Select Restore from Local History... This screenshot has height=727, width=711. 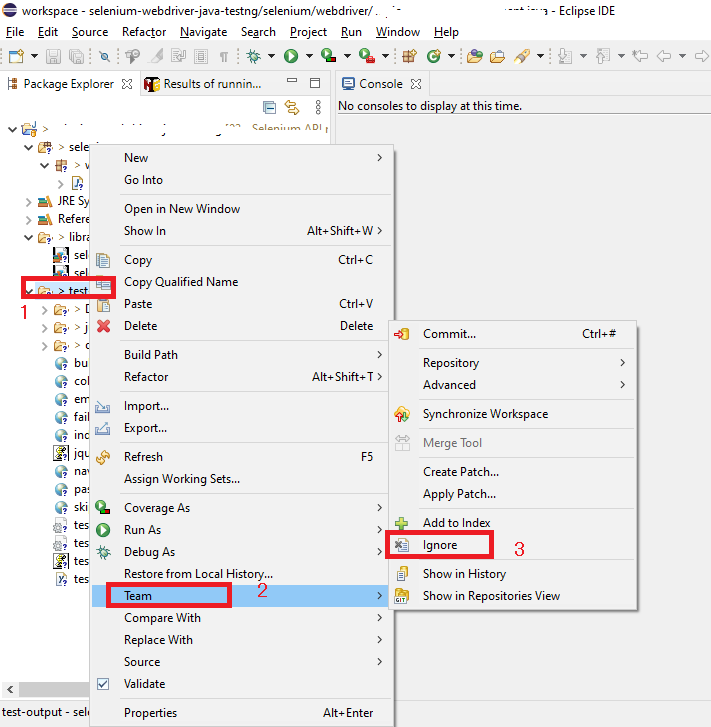pyautogui.click(x=240, y=574)
